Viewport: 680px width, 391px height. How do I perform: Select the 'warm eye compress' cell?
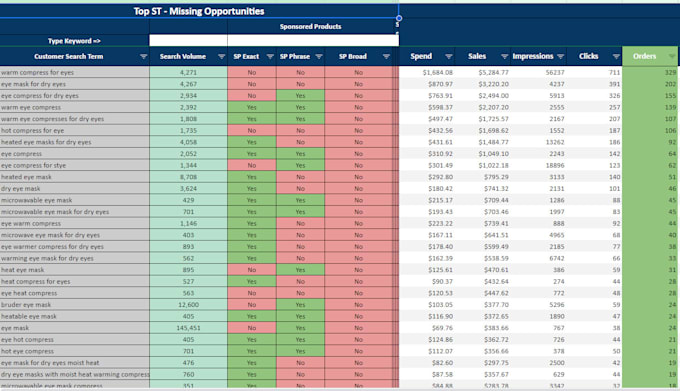(x=75, y=108)
